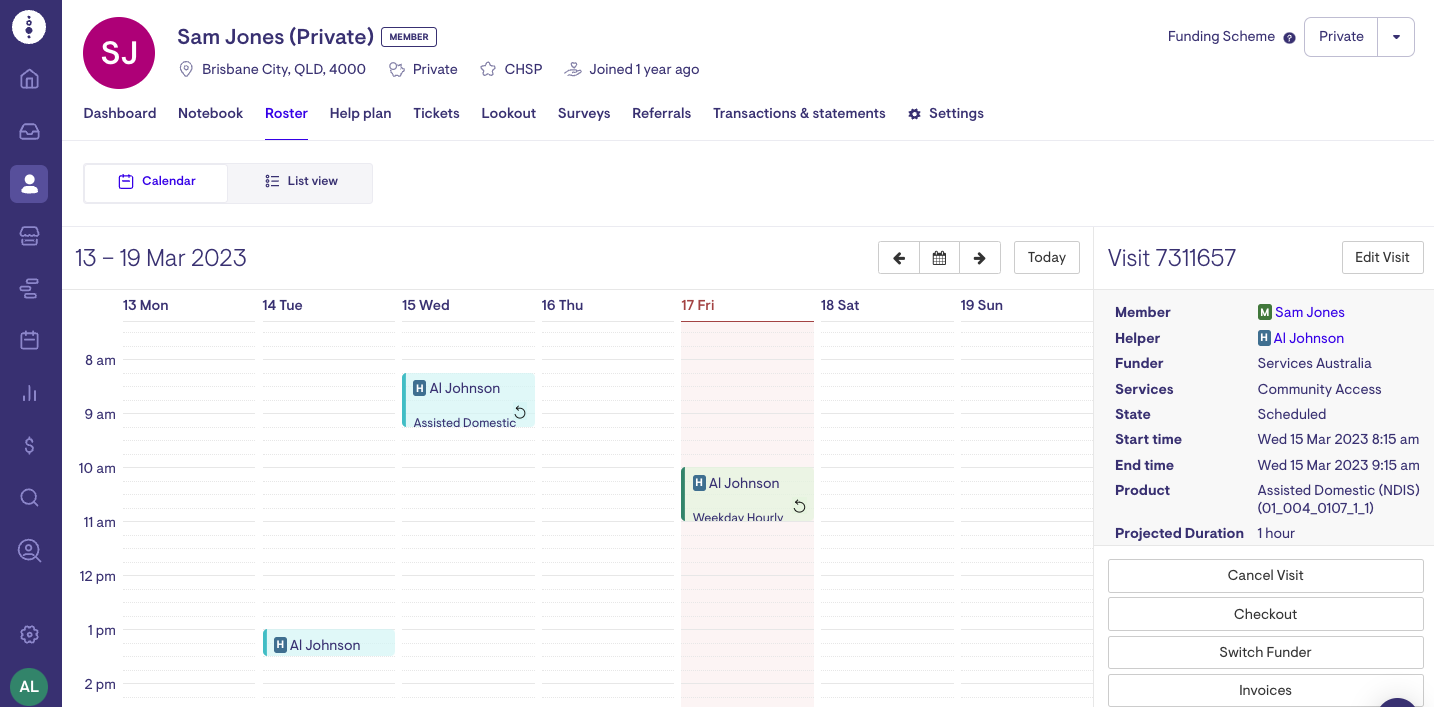Click the AL user avatar
Viewport: 1434px width, 707px height.
click(x=29, y=687)
